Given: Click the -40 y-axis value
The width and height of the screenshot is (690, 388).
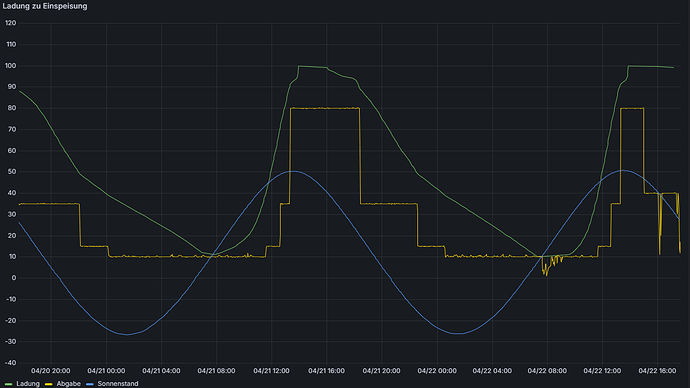Looking at the screenshot, I should click(11, 363).
